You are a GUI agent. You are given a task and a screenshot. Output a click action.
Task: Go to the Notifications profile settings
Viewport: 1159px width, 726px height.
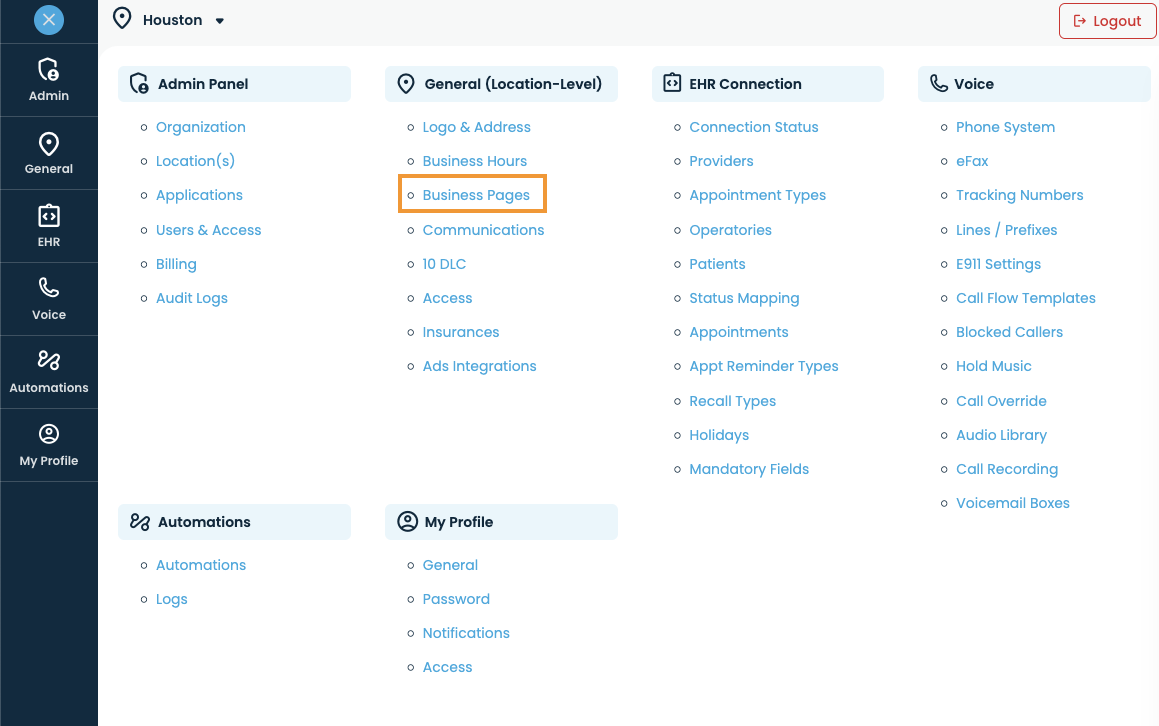(x=466, y=633)
